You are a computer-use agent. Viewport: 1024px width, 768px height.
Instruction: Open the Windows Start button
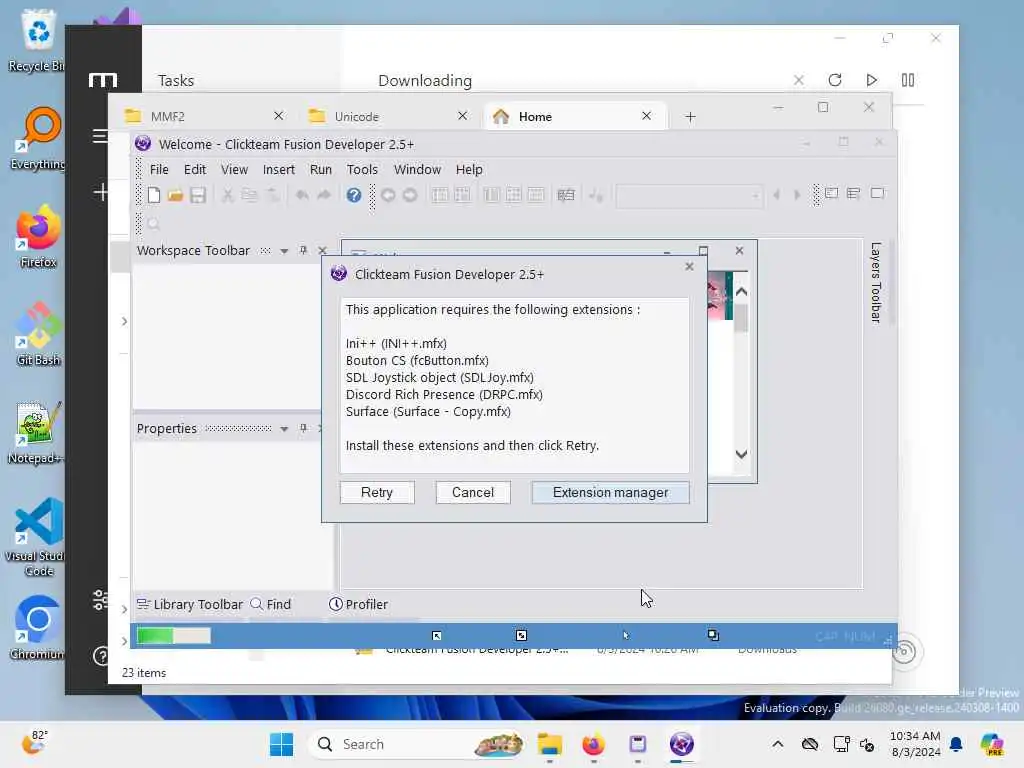click(281, 744)
